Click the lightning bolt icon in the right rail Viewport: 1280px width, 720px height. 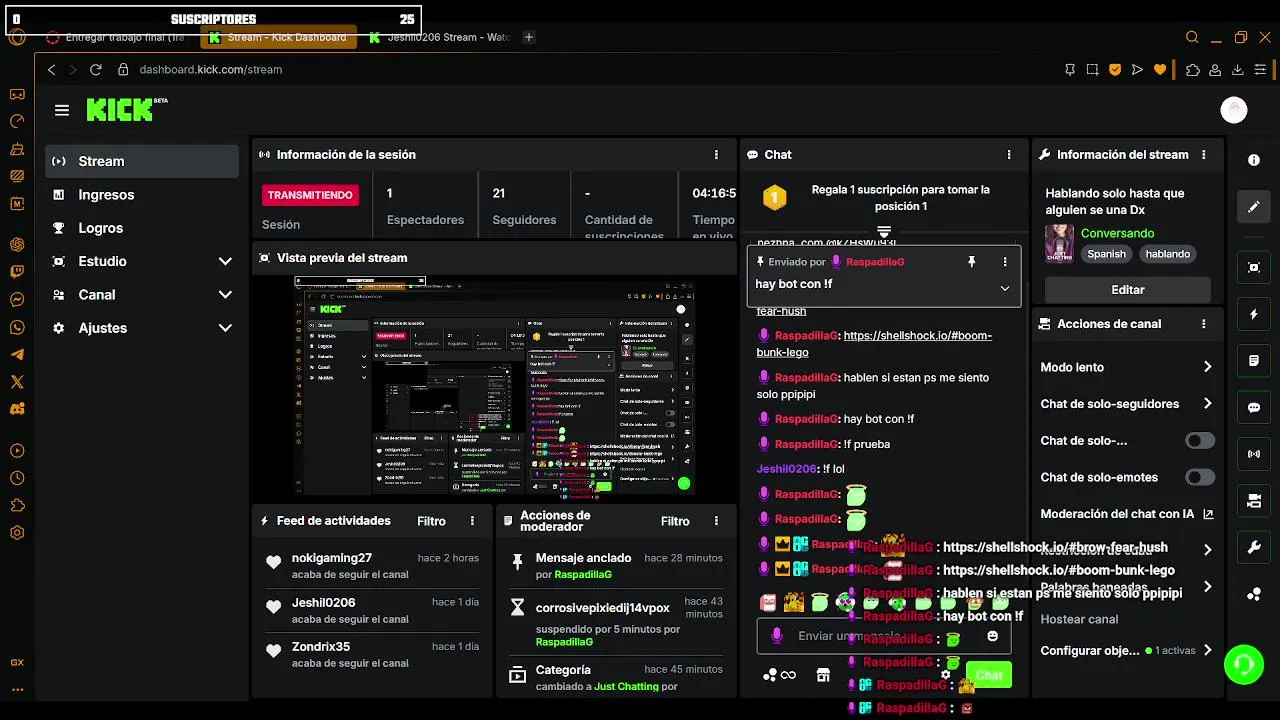1254,314
